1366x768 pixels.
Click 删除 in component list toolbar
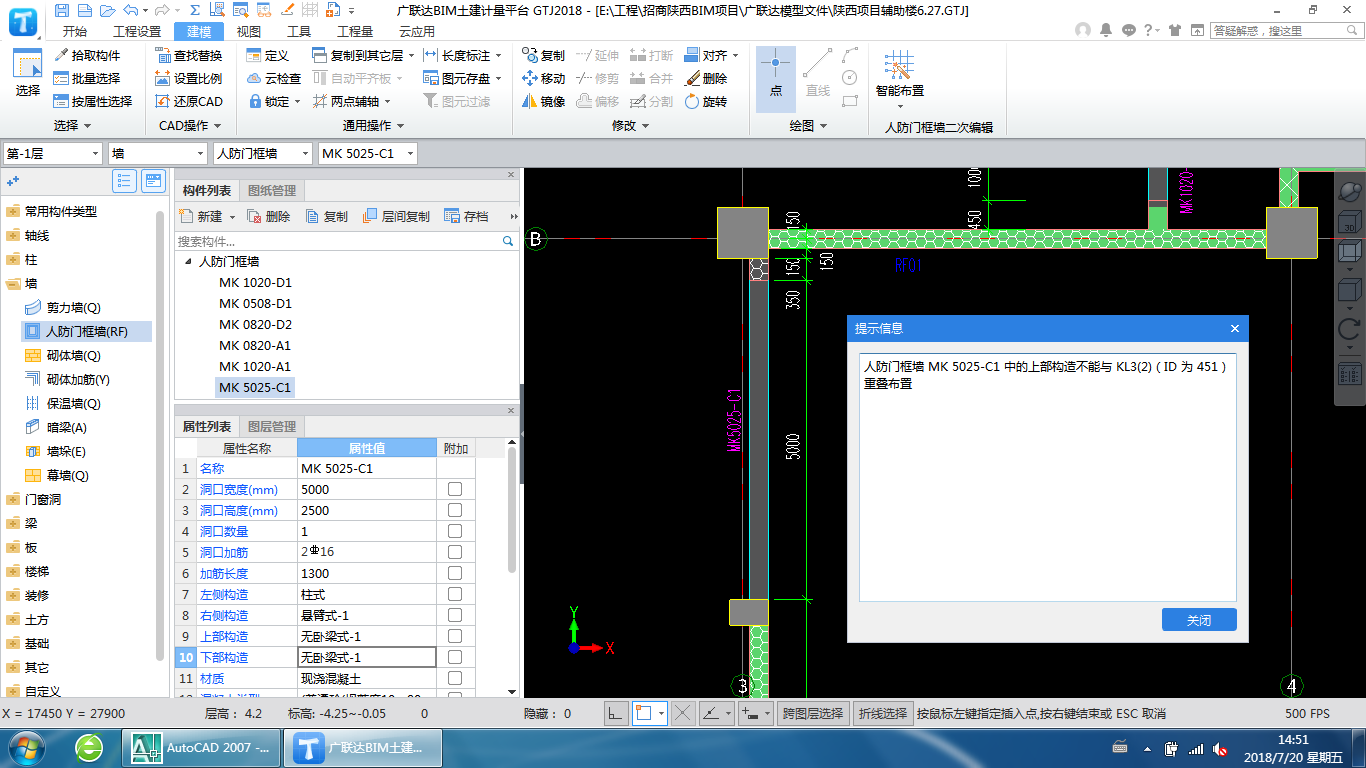tap(269, 216)
